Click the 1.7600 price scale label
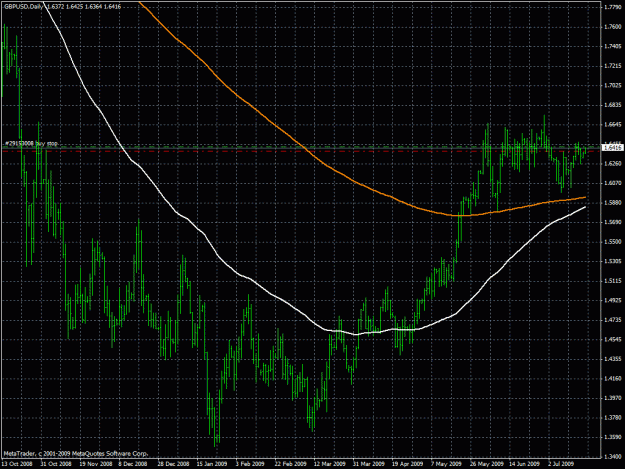This screenshot has height=469, width=625. pyautogui.click(x=613, y=27)
